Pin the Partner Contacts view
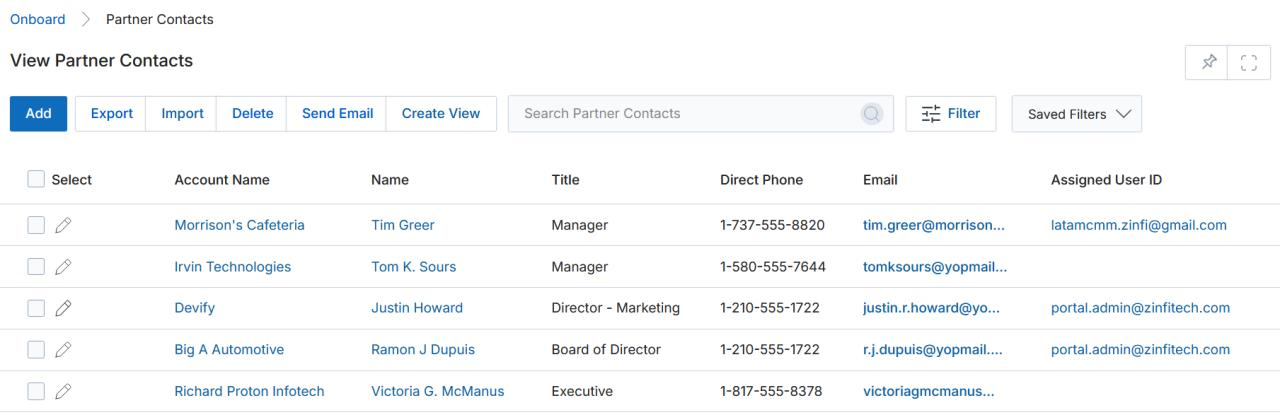 (1208, 62)
